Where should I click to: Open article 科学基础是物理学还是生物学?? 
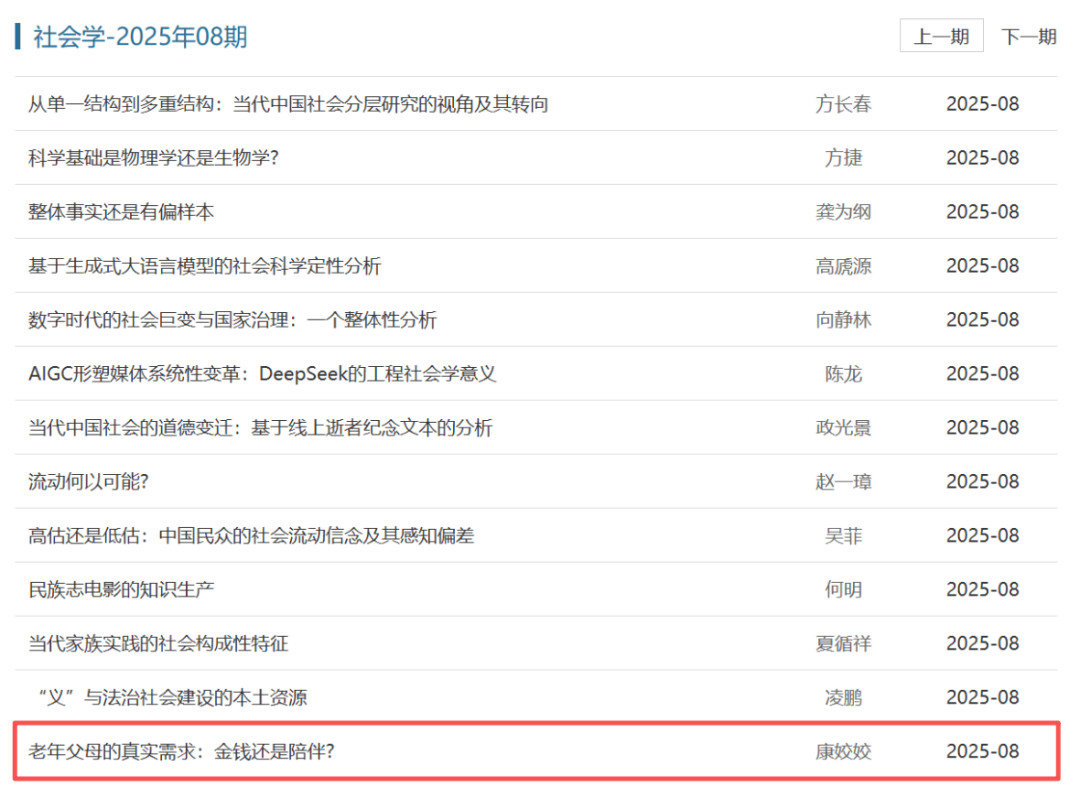tap(154, 158)
